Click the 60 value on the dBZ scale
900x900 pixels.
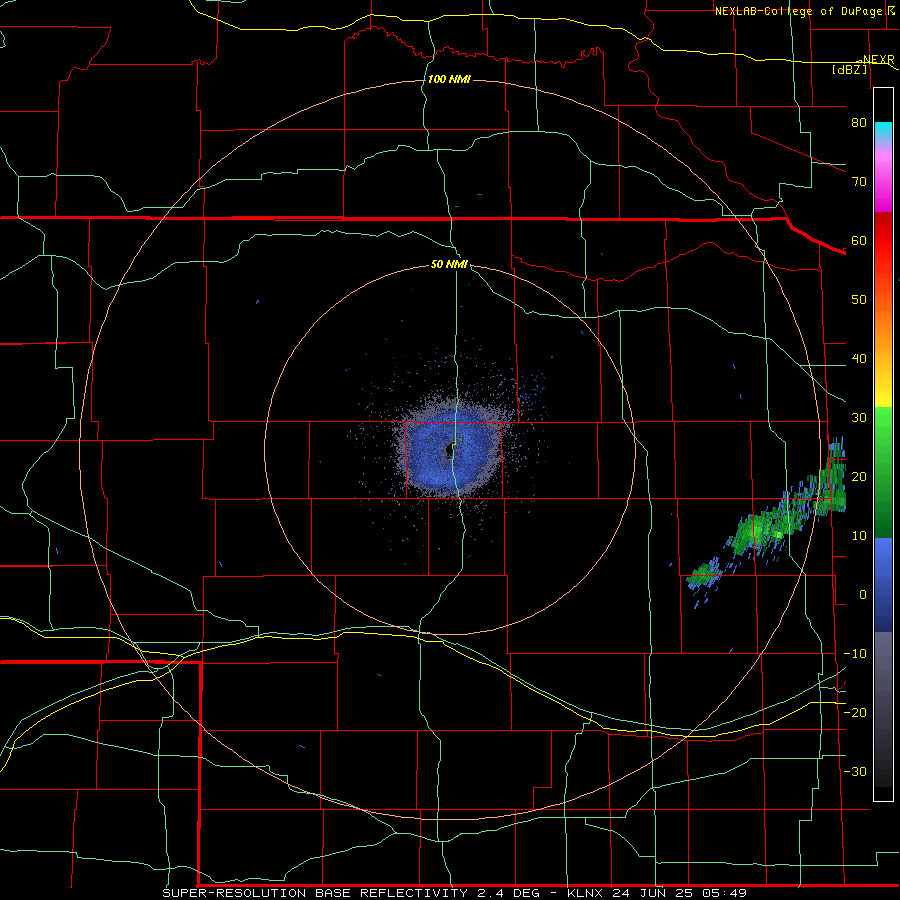pyautogui.click(x=859, y=240)
